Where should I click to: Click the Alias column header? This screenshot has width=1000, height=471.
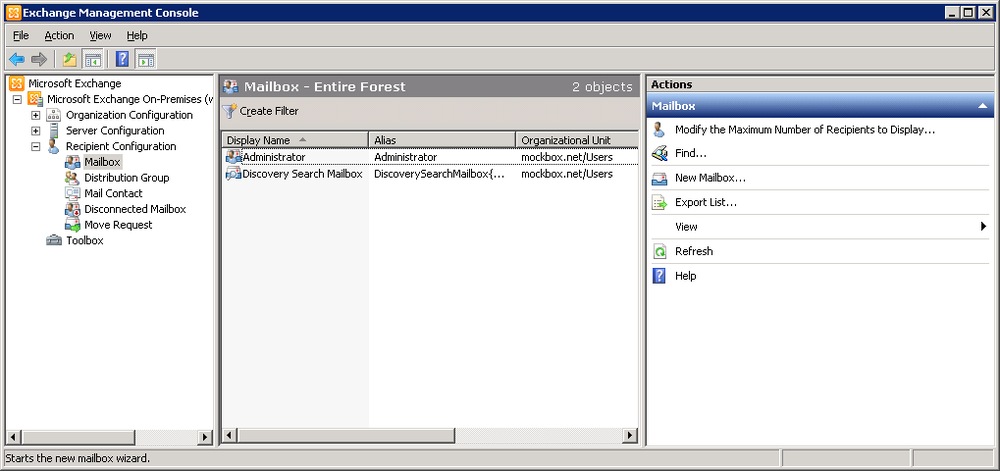coord(442,140)
